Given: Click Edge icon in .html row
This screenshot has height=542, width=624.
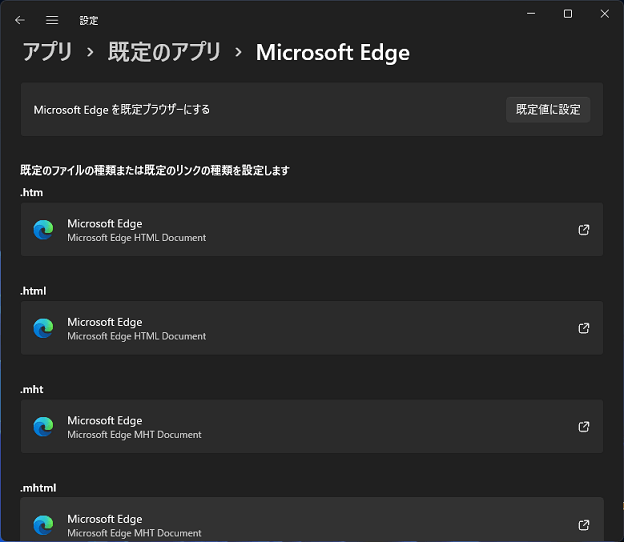Looking at the screenshot, I should pyautogui.click(x=43, y=328).
